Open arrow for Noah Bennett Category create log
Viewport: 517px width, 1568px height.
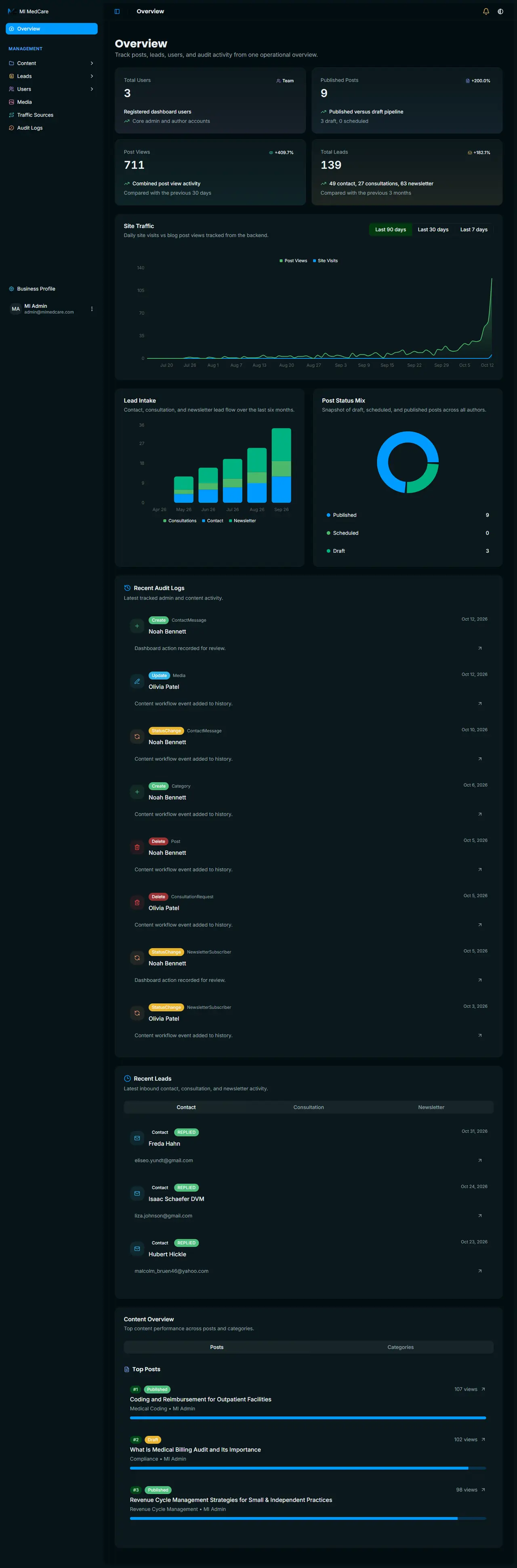[x=480, y=815]
